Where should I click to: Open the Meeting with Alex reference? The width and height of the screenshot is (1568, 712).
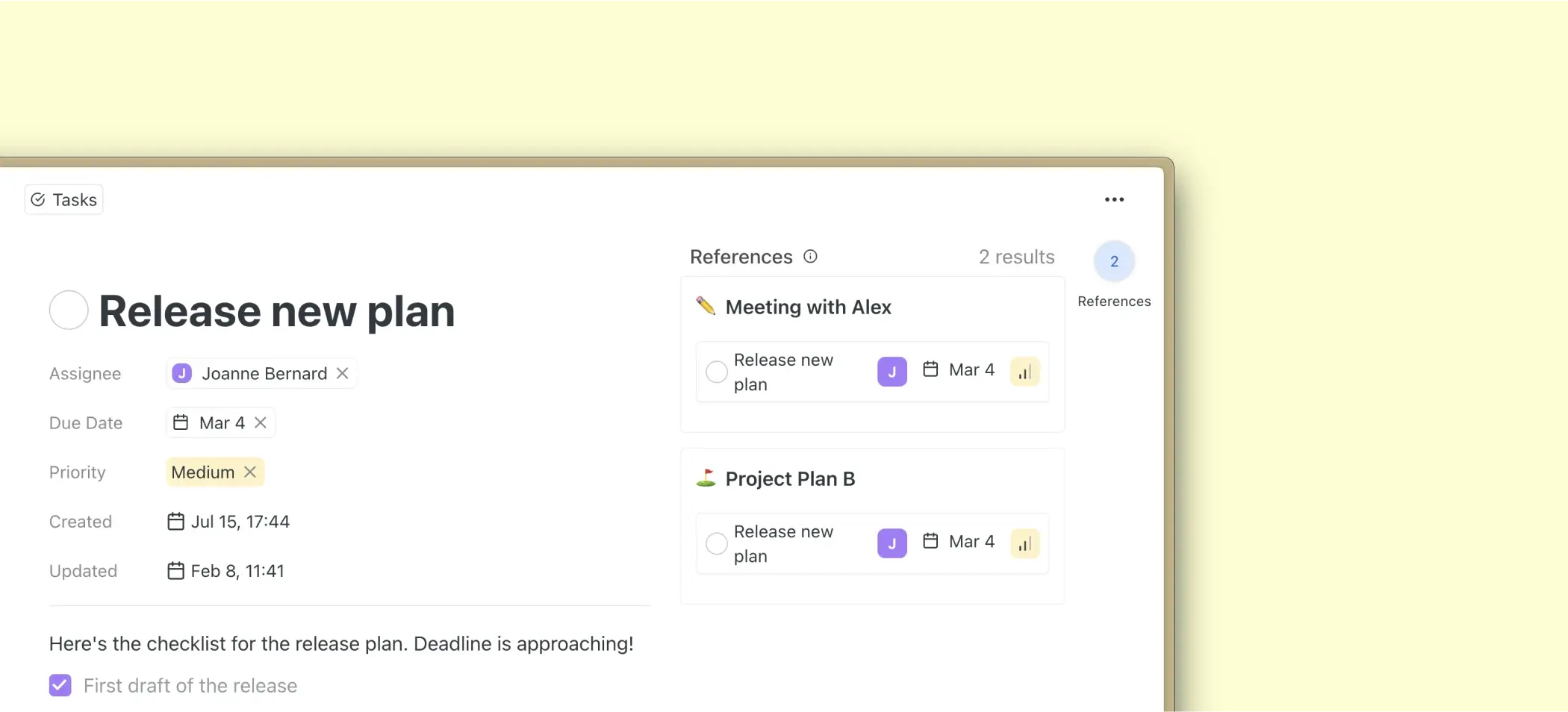[808, 307]
